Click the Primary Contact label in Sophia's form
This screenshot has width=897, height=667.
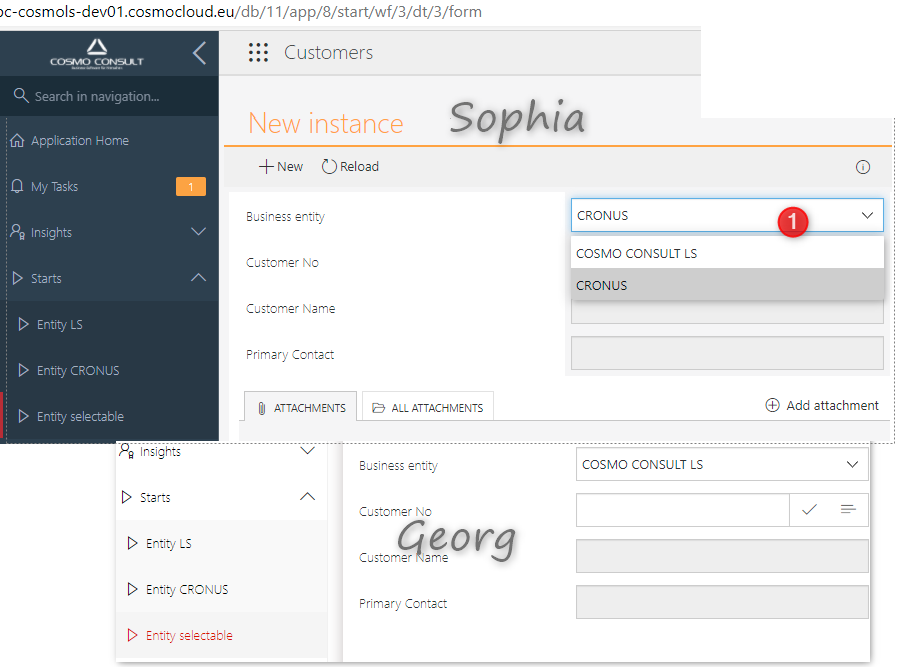pyautogui.click(x=290, y=355)
